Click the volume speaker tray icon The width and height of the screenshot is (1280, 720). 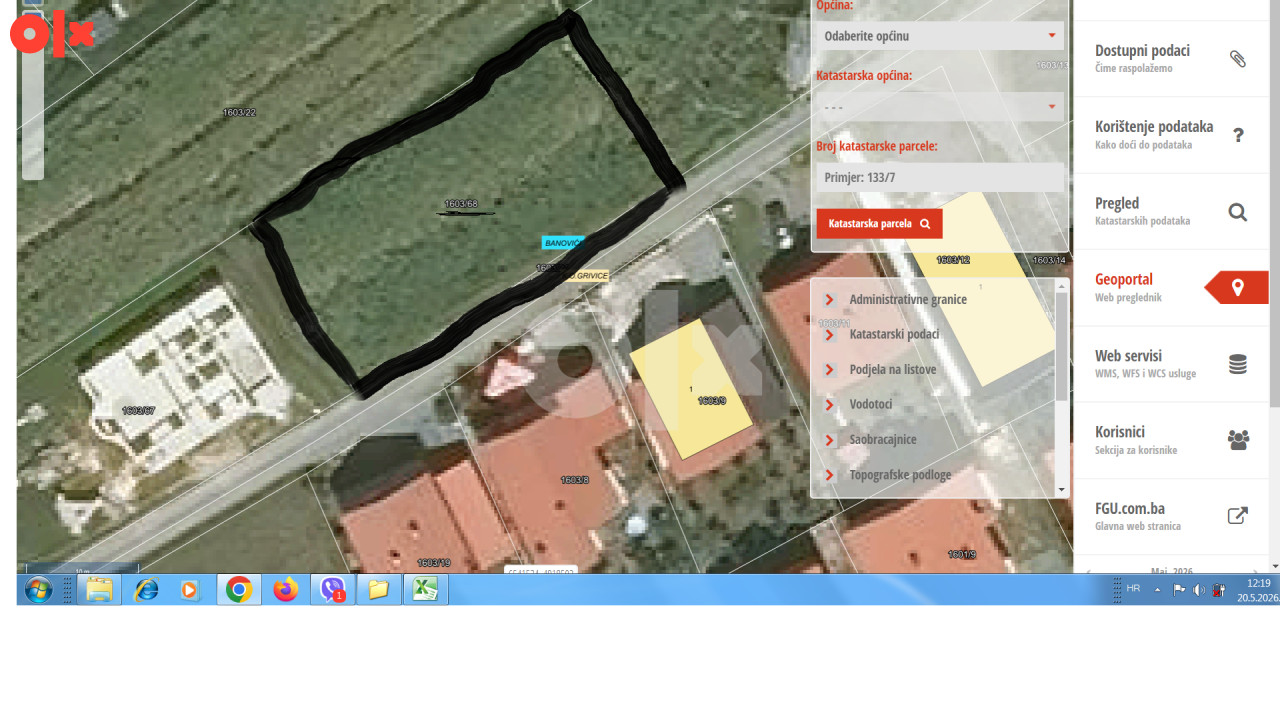pos(1199,590)
